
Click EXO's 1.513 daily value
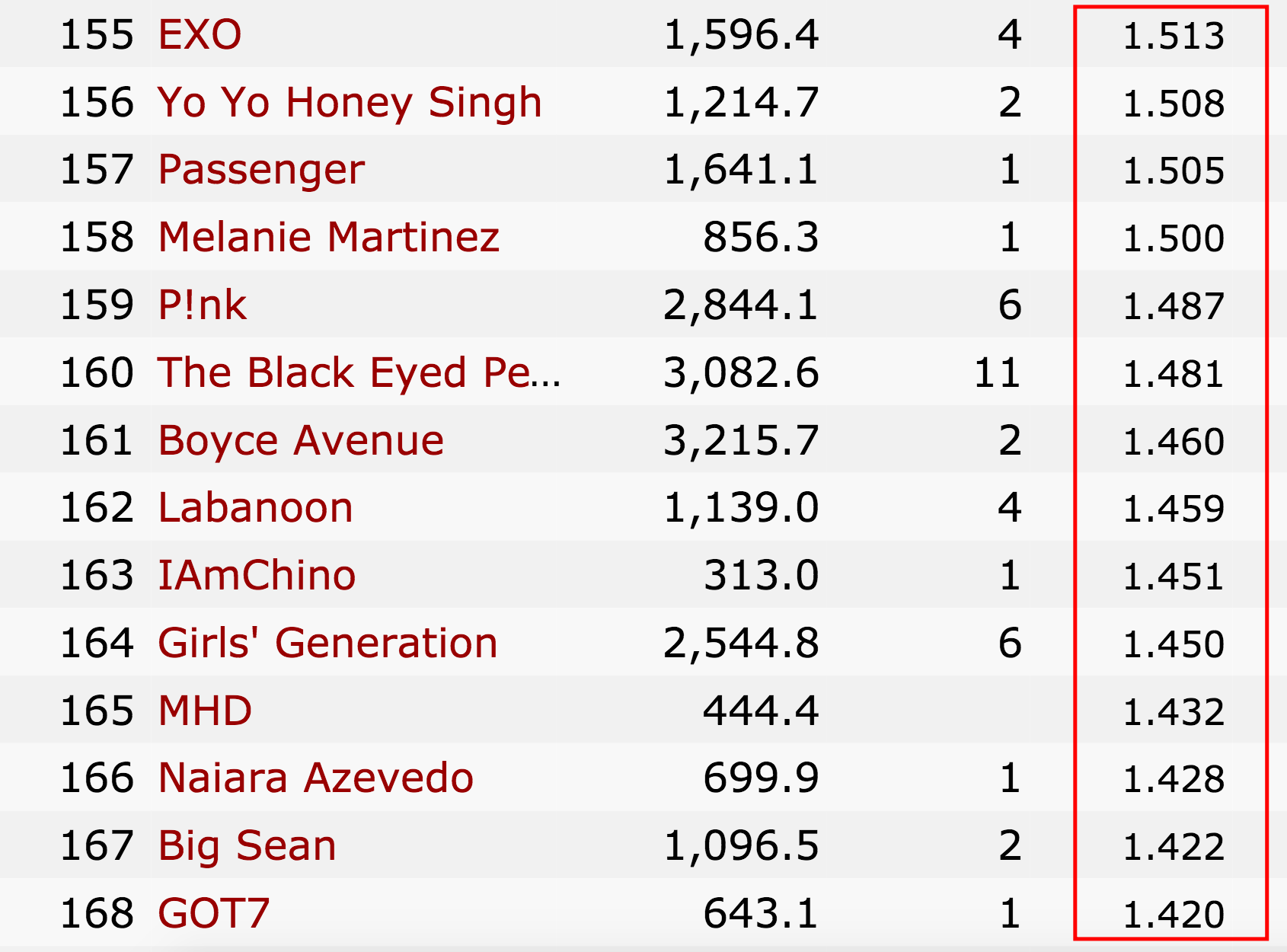[1174, 36]
